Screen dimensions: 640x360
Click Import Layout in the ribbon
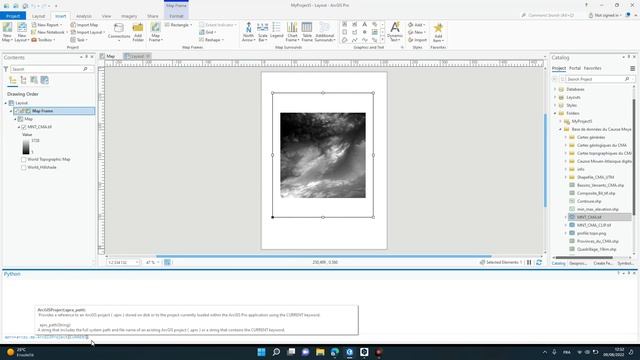(87, 32)
